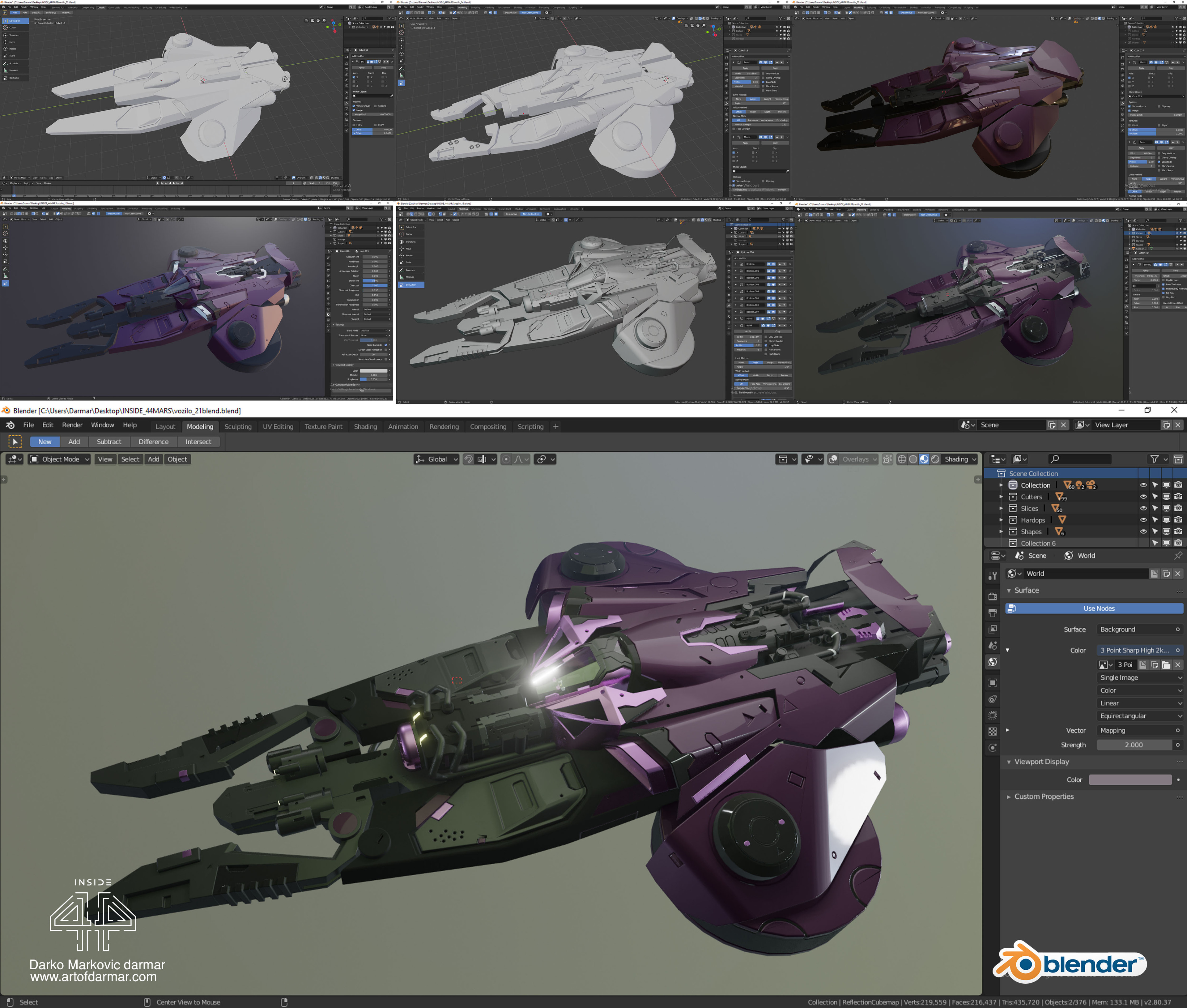This screenshot has height=1008, width=1187.
Task: Toggle selectability of the Cutters collection
Action: coord(1155,497)
